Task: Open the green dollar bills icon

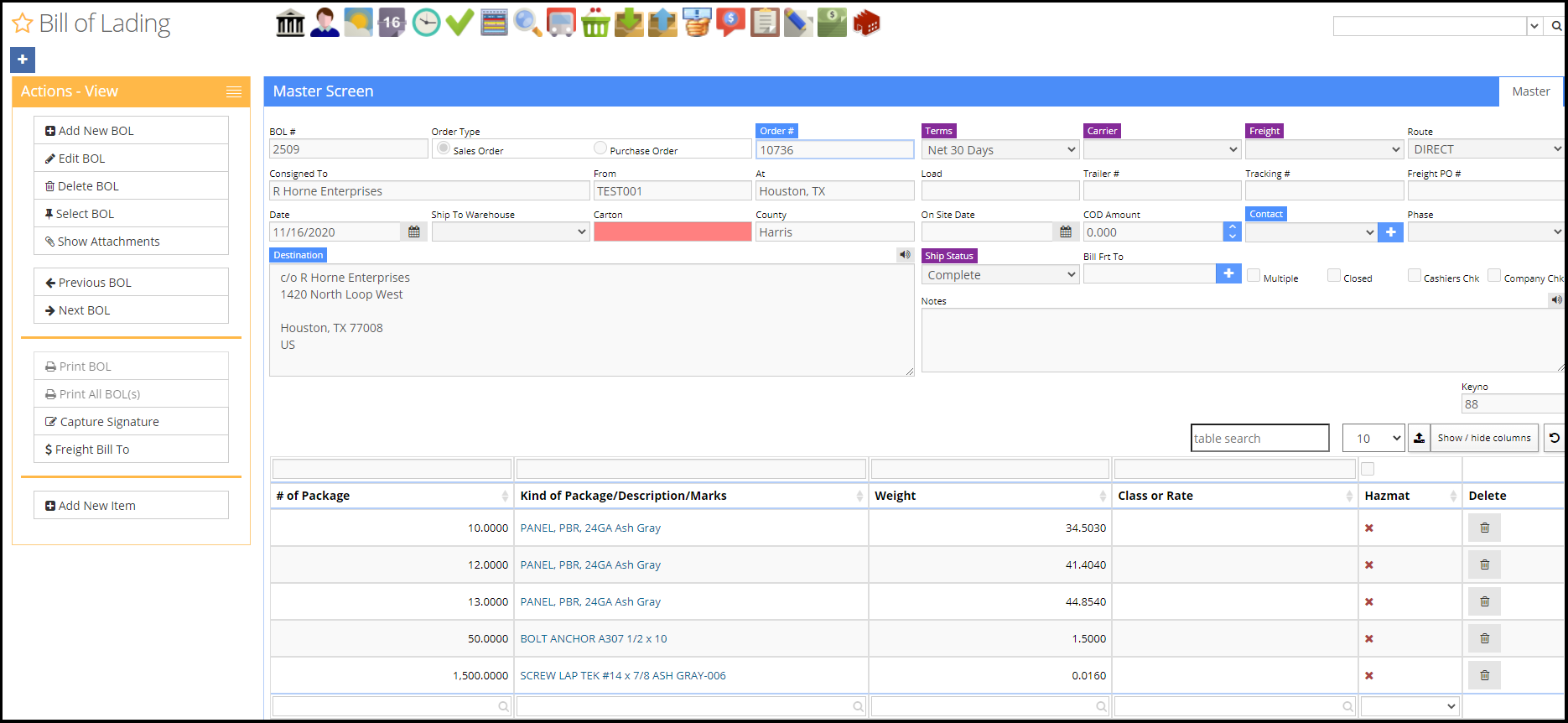Action: click(832, 23)
